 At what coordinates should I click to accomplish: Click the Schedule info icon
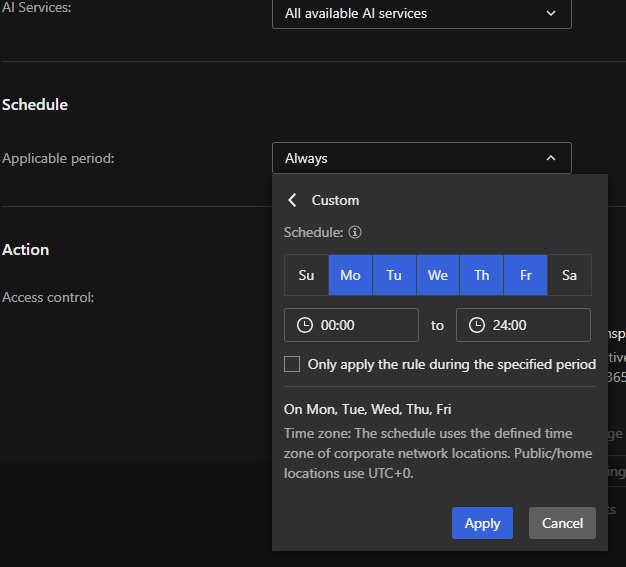354,232
